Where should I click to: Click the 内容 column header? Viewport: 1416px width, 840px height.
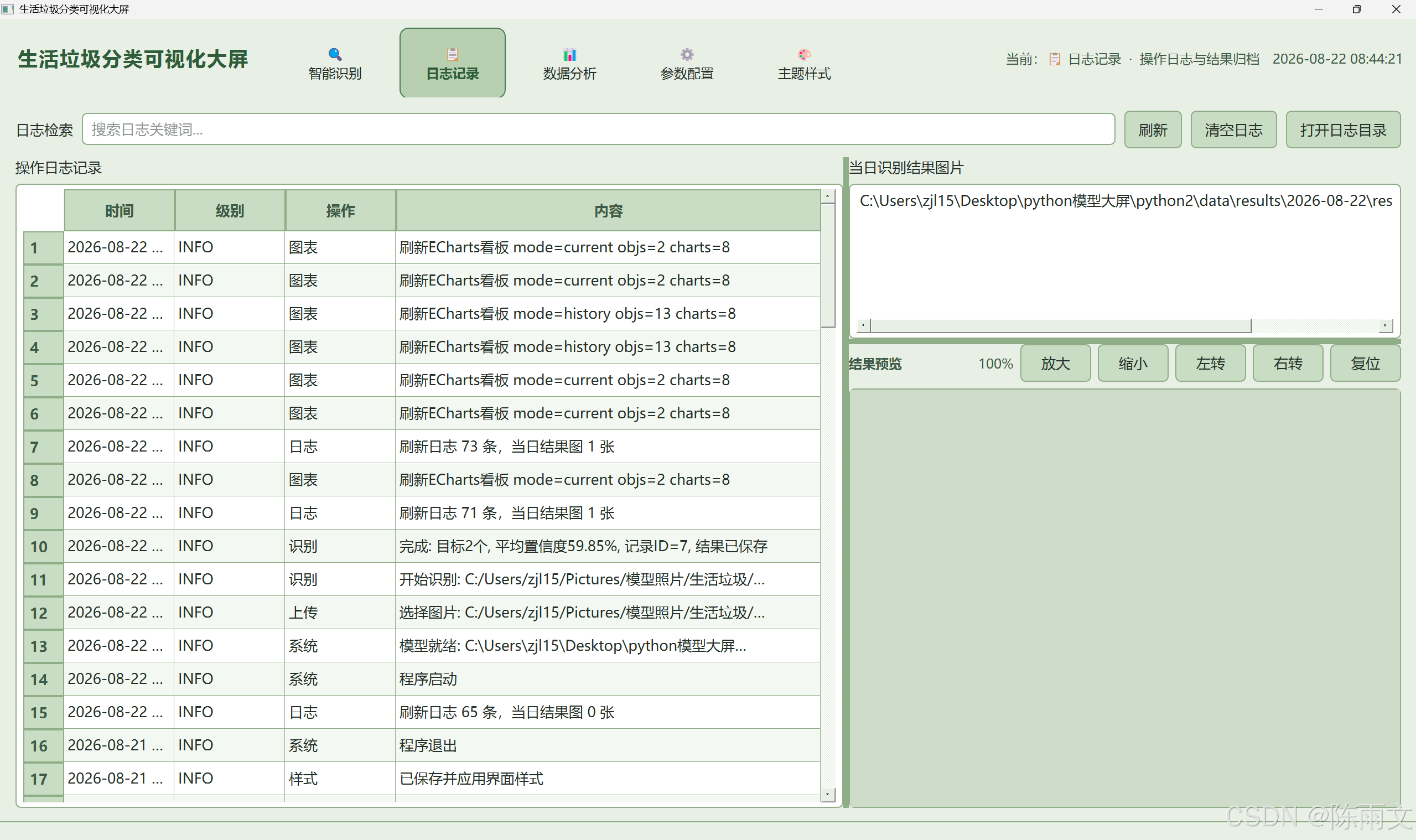click(608, 211)
